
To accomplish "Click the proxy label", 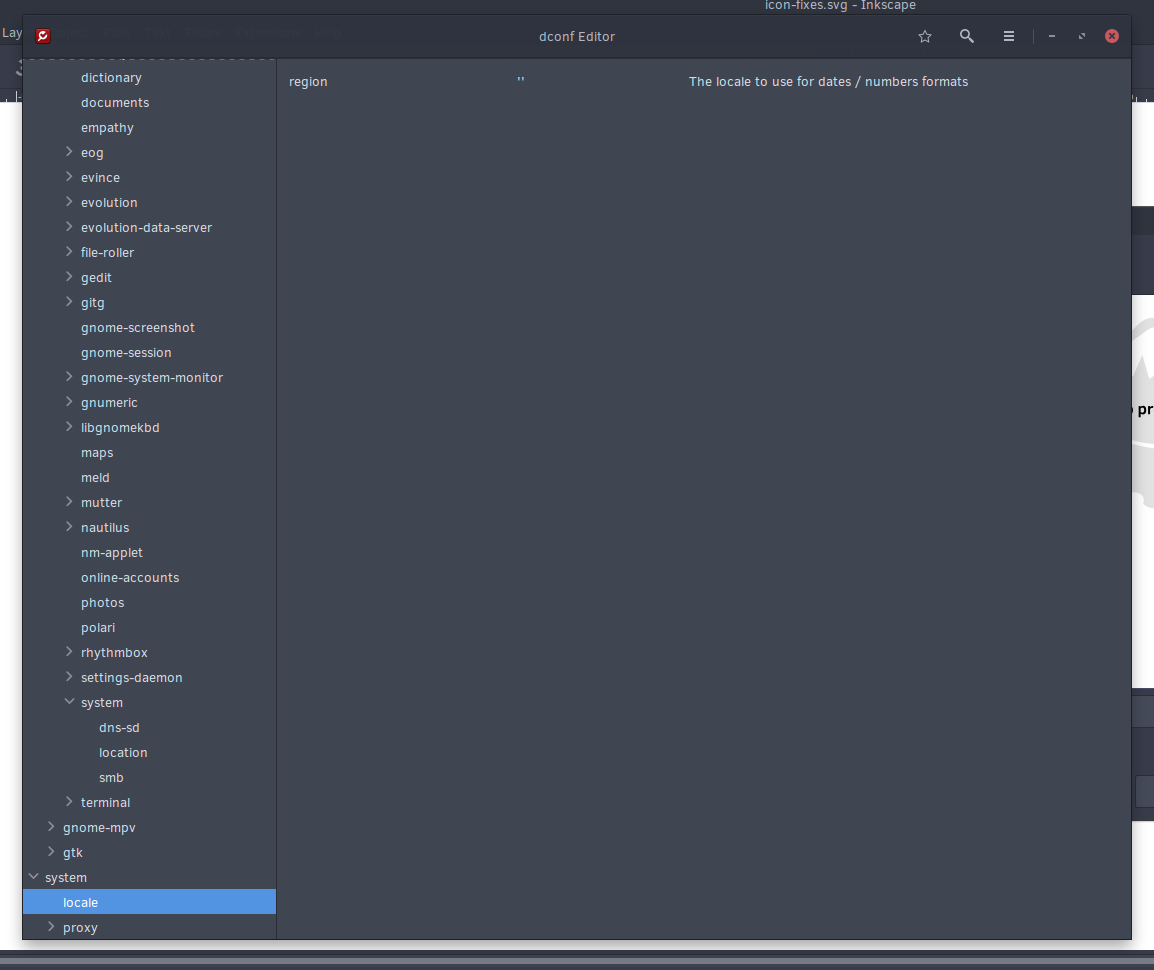I will 80,928.
